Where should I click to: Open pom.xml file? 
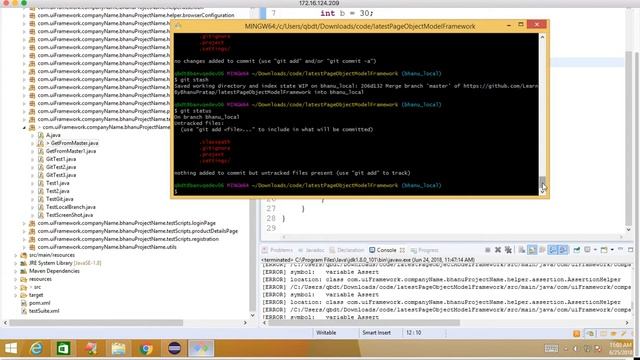40,303
